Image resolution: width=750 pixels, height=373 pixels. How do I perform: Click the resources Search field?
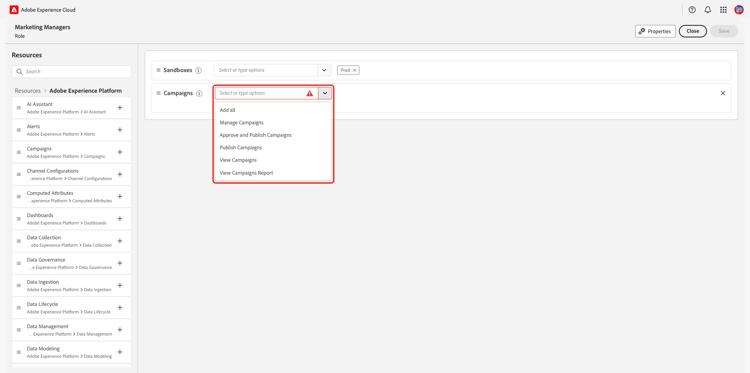(71, 71)
